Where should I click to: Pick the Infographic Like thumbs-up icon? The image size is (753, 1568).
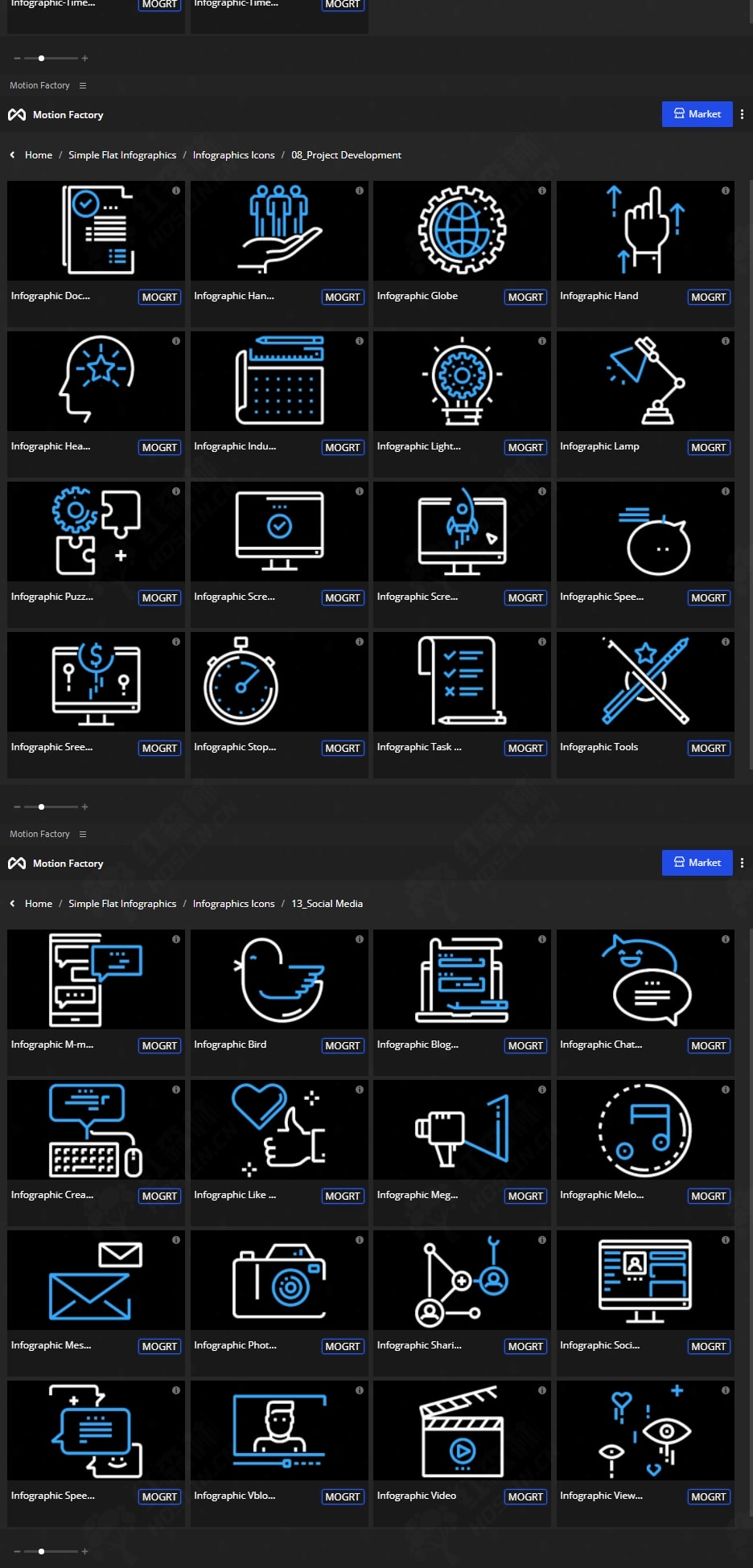[279, 1129]
